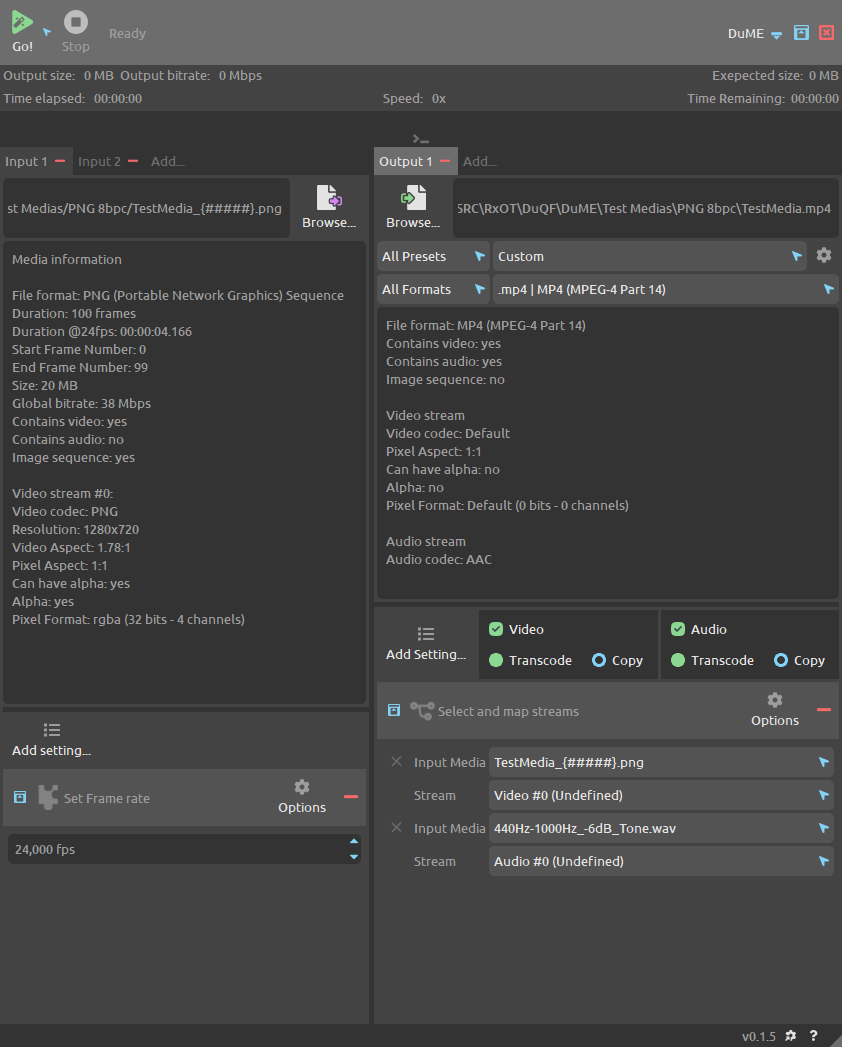
Task: Open the All Presets dropdown
Action: click(433, 256)
